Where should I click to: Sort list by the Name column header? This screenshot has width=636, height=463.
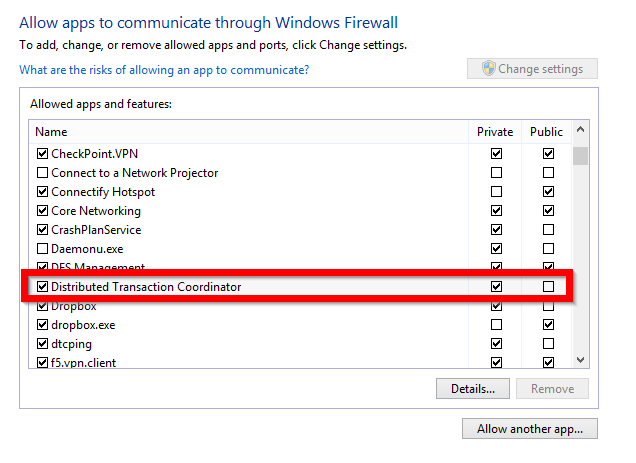[250, 132]
